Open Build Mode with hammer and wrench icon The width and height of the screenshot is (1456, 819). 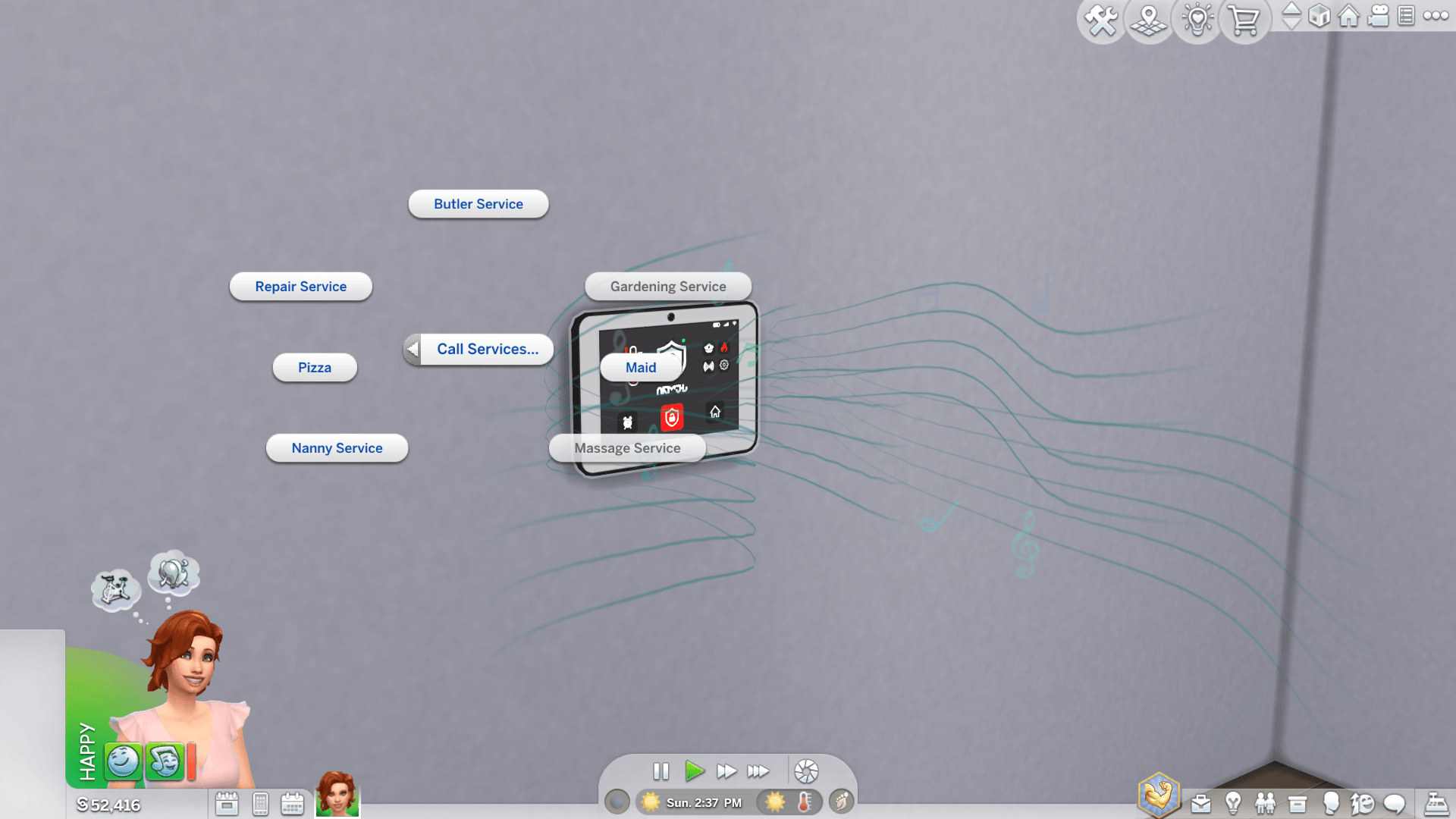point(1101,20)
